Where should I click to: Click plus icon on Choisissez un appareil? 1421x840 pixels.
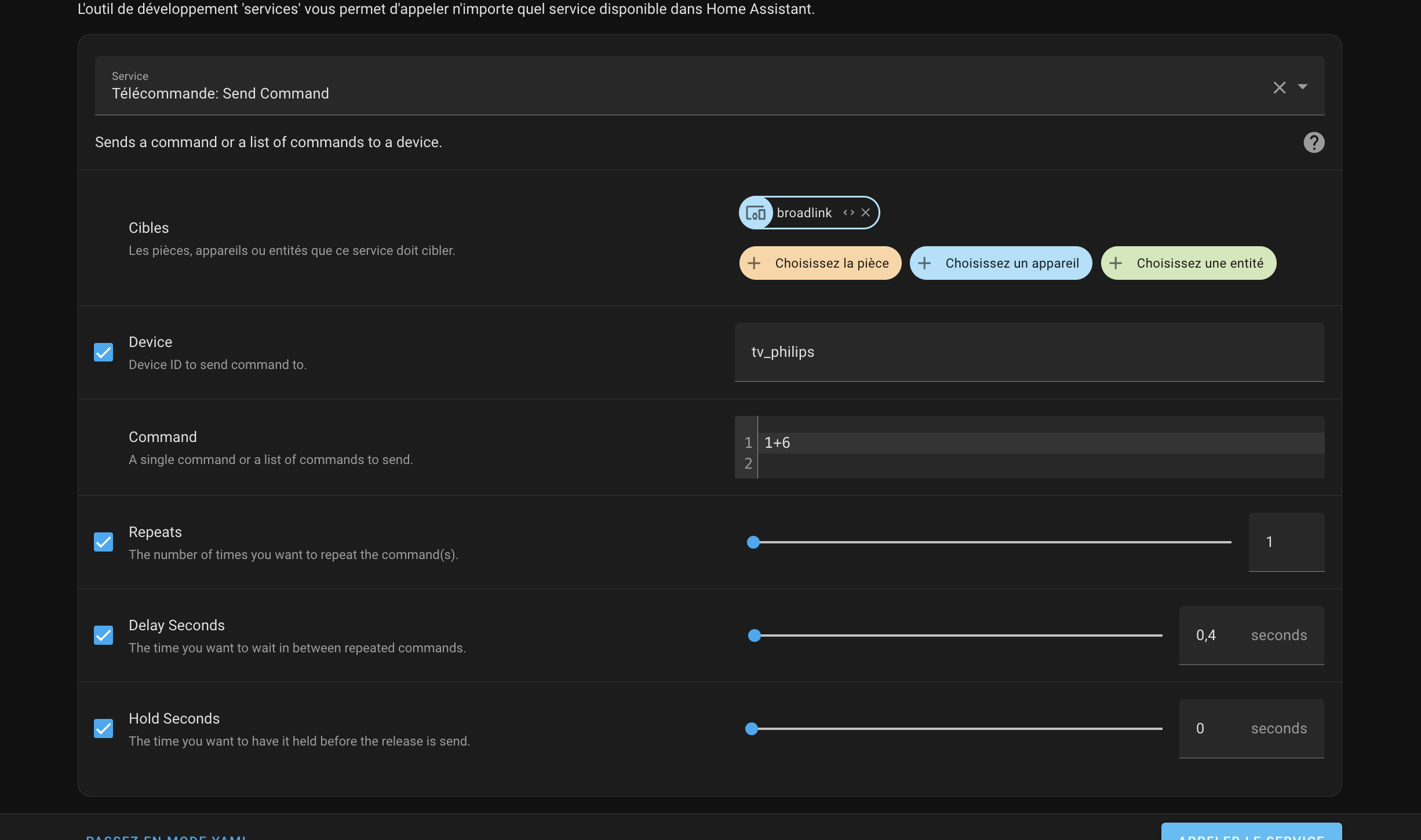click(x=925, y=263)
